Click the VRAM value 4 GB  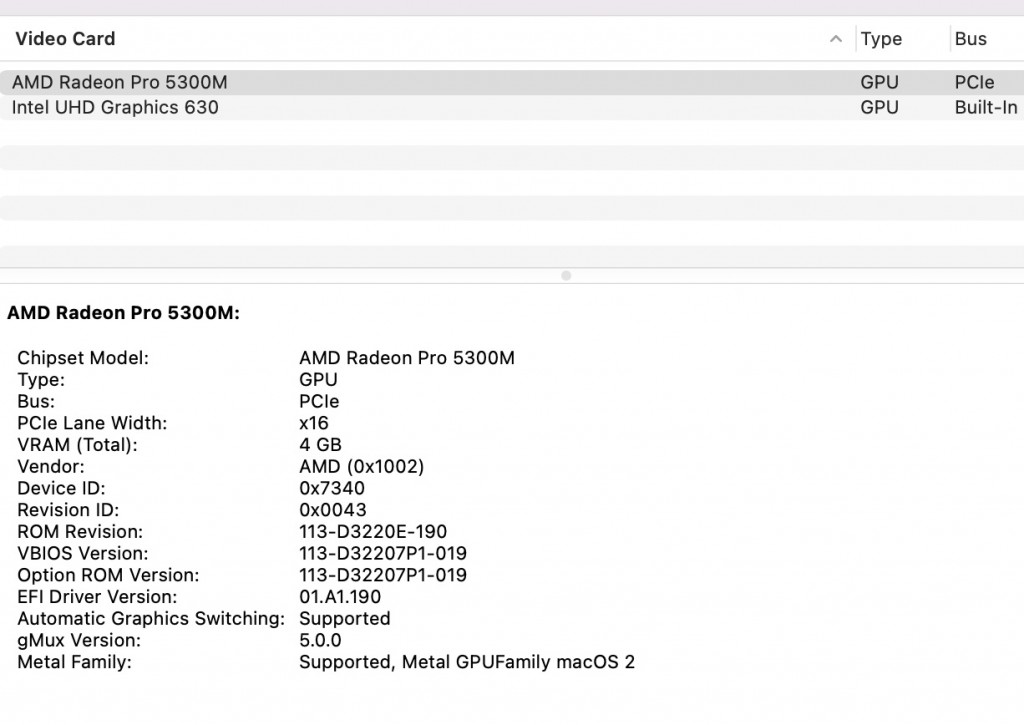320,445
